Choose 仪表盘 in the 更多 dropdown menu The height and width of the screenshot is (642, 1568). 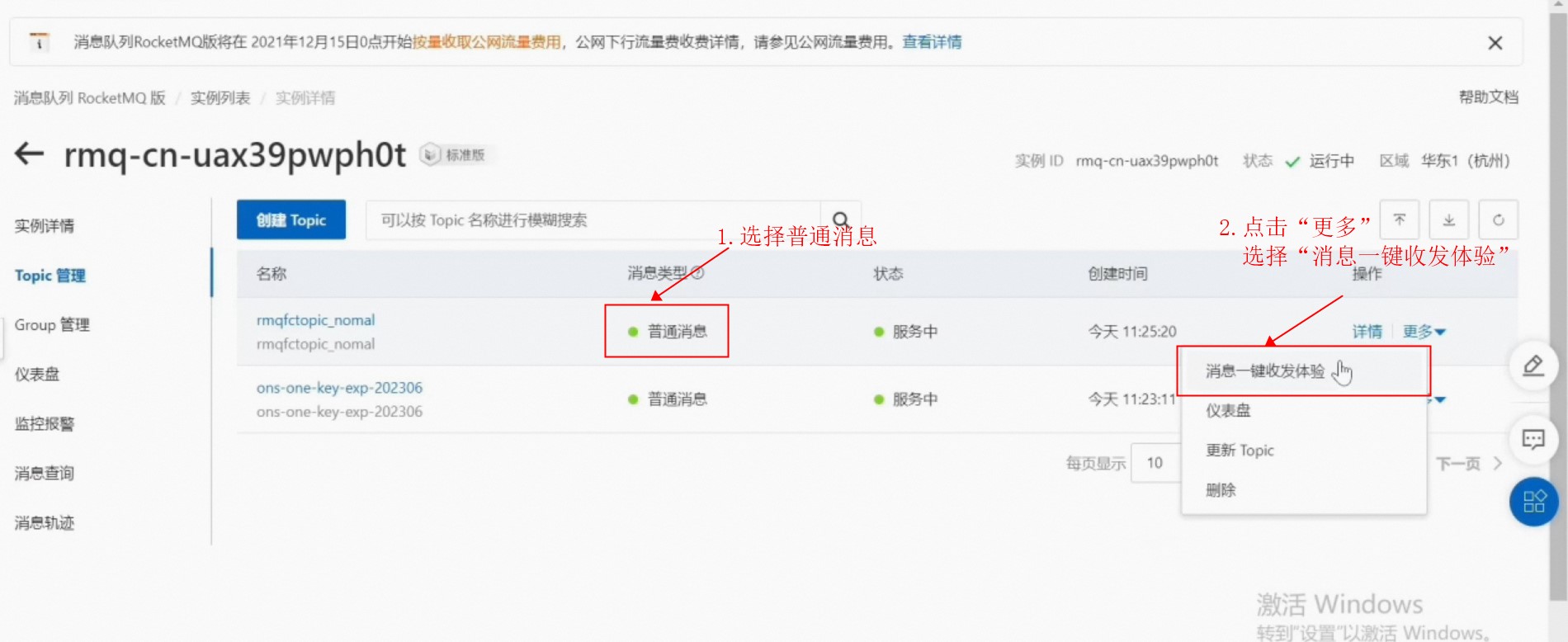pos(1304,410)
